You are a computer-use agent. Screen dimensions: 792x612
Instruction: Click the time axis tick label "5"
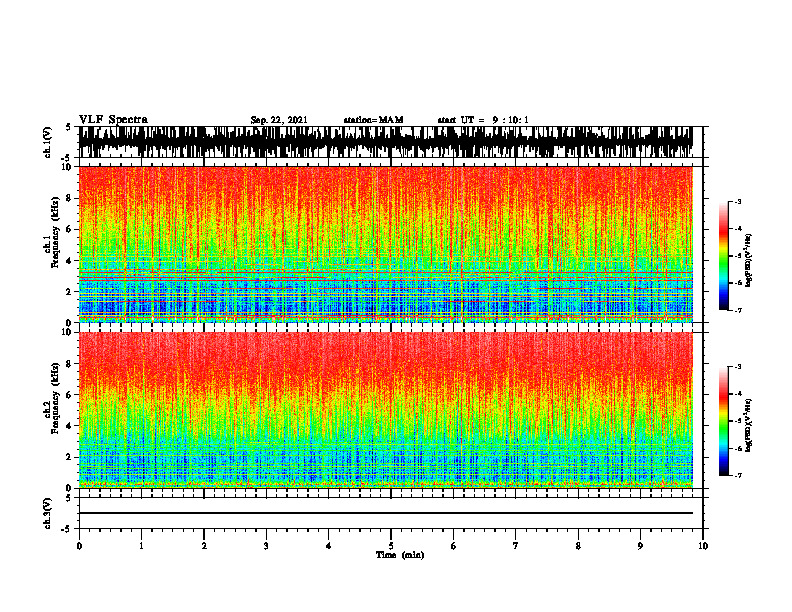click(x=391, y=546)
